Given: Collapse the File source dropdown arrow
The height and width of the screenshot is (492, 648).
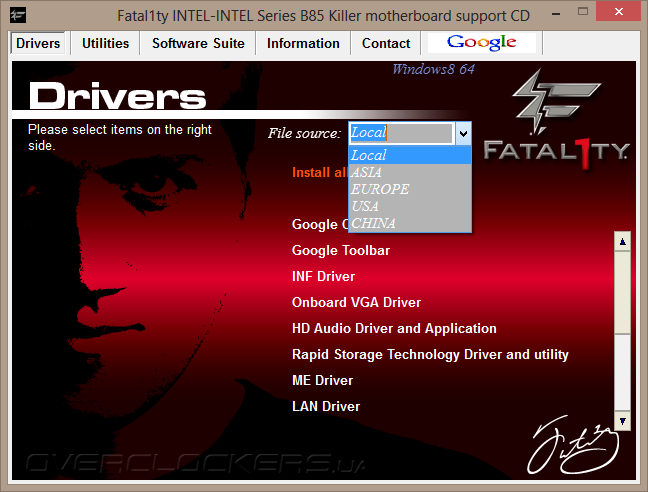Looking at the screenshot, I should pyautogui.click(x=463, y=133).
